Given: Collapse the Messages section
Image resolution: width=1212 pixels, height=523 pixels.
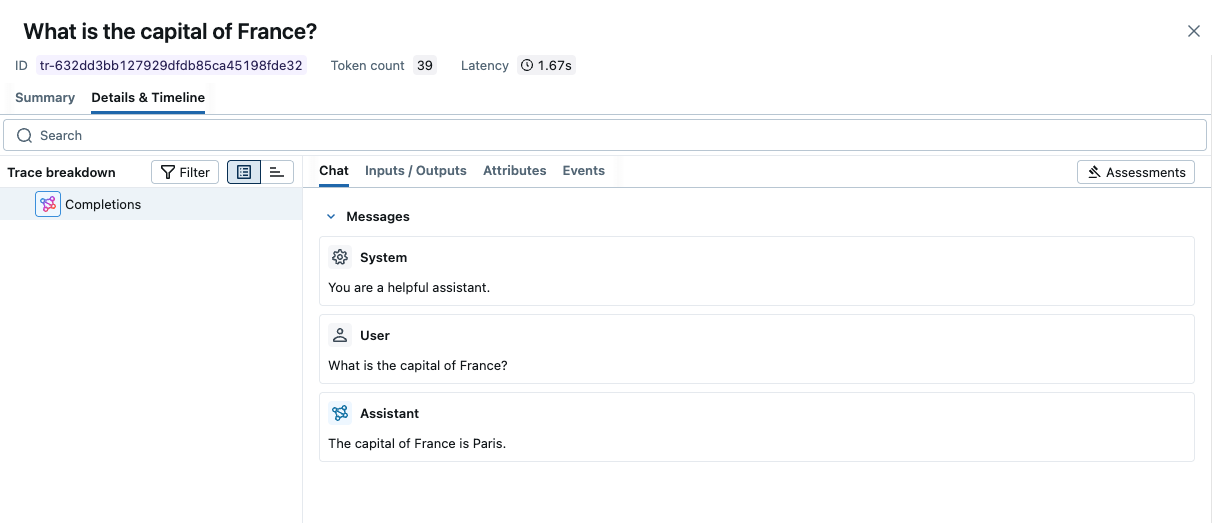Looking at the screenshot, I should pos(331,216).
